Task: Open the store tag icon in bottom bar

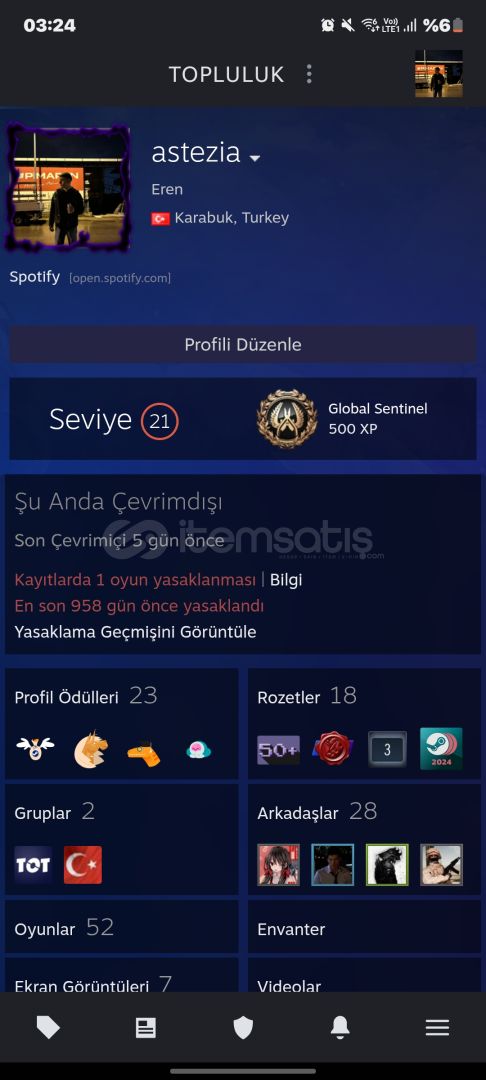Action: pos(48,1028)
